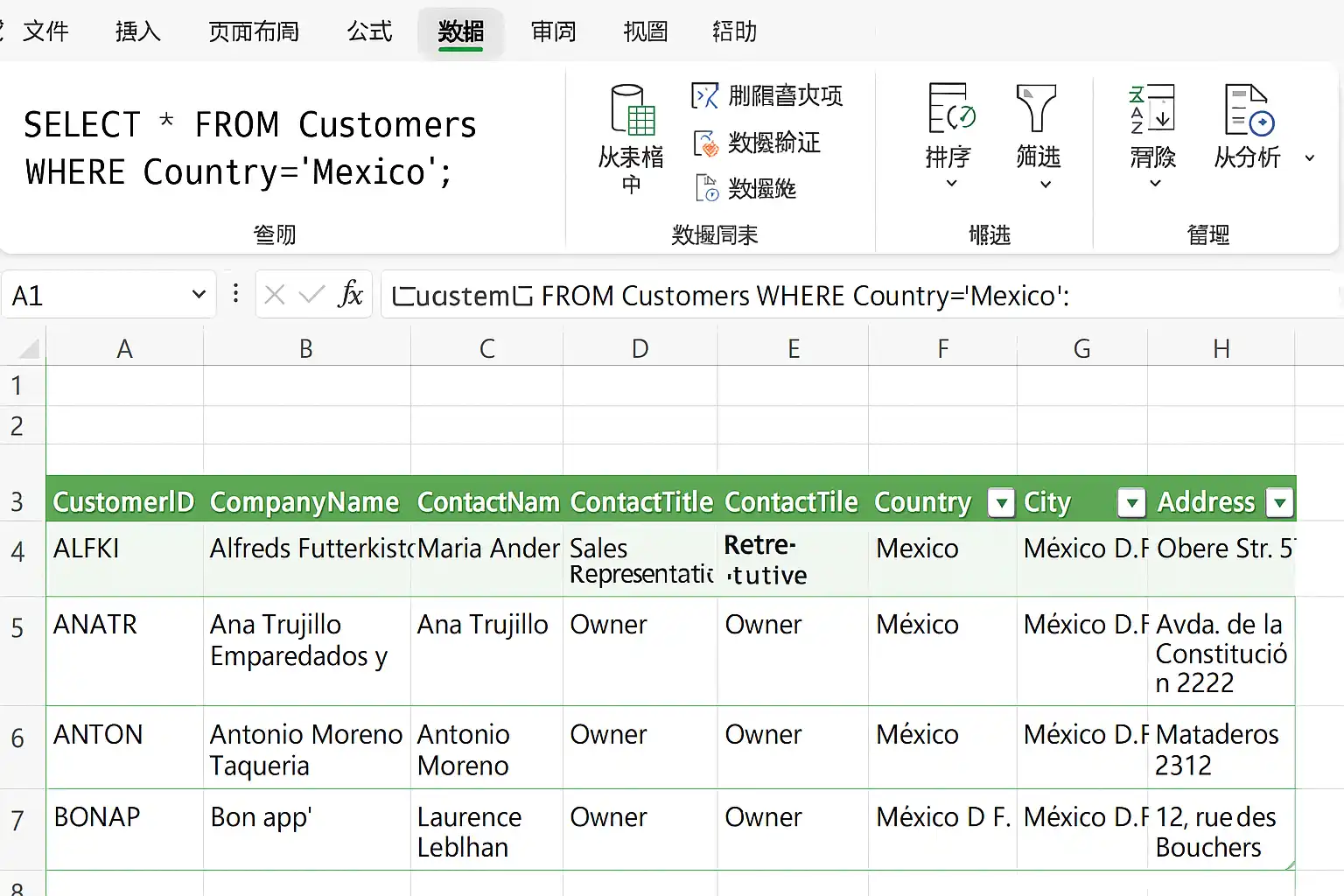Click the remove duplicates icon

704,95
